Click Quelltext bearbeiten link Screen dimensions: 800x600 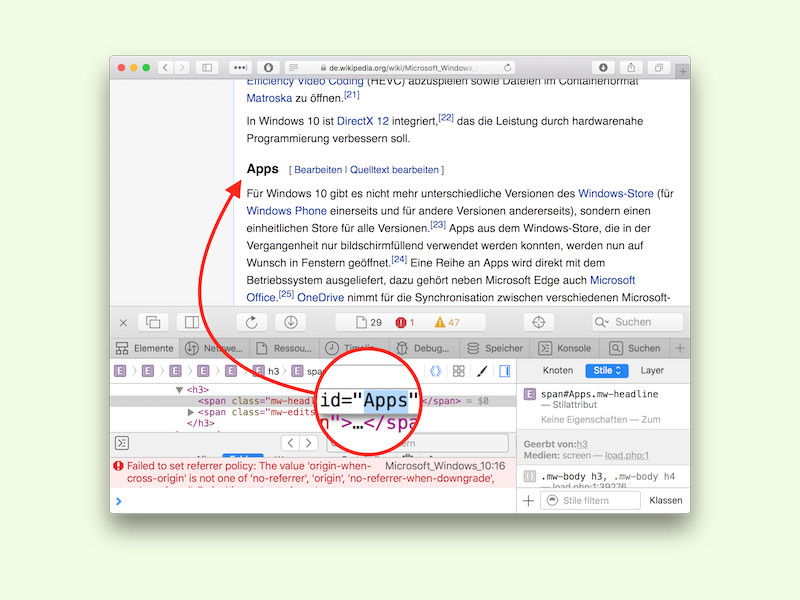(x=394, y=170)
